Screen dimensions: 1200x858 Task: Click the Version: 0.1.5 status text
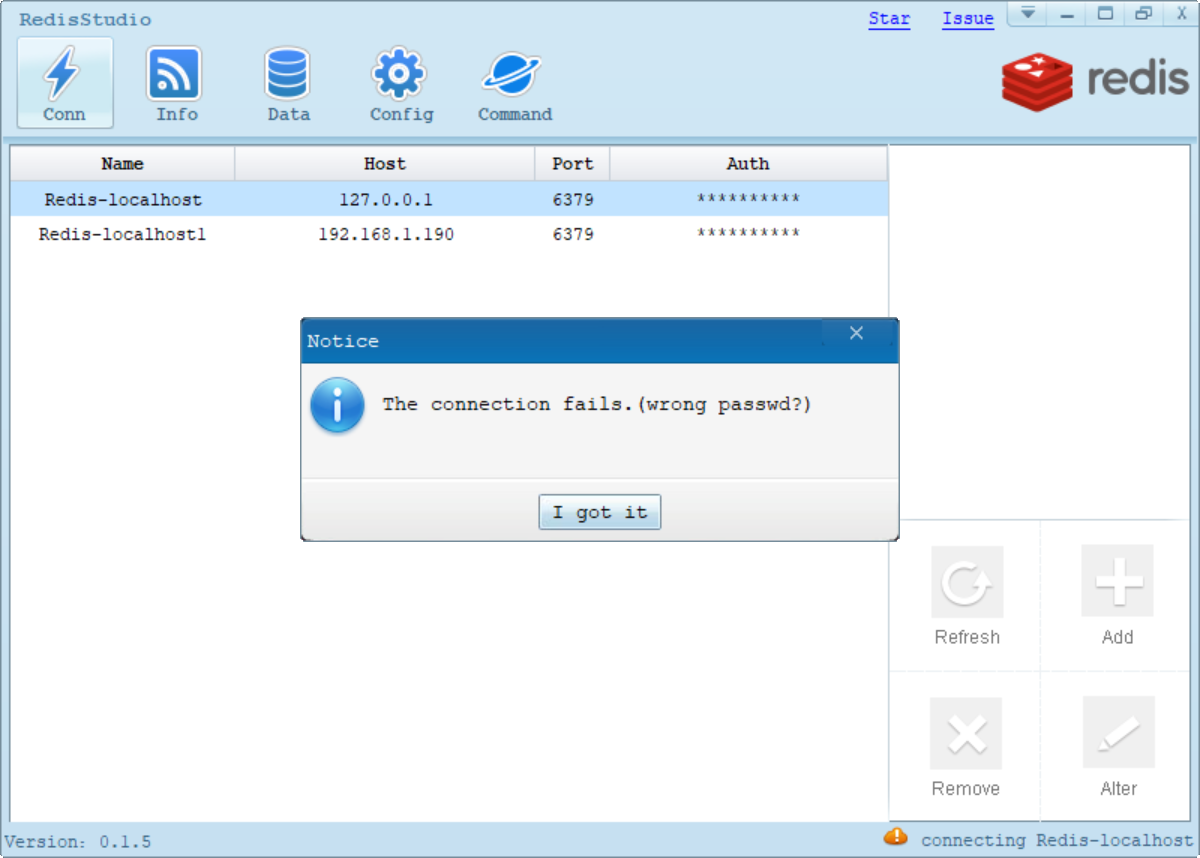point(78,842)
